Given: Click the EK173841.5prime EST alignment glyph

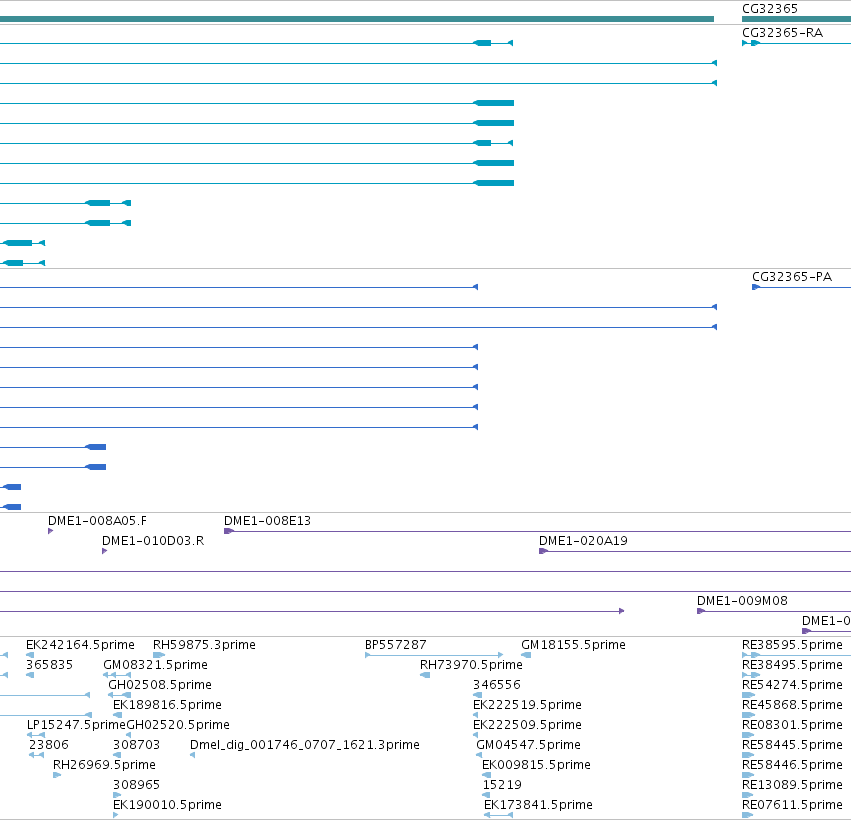Looking at the screenshot, I should pyautogui.click(x=498, y=815).
